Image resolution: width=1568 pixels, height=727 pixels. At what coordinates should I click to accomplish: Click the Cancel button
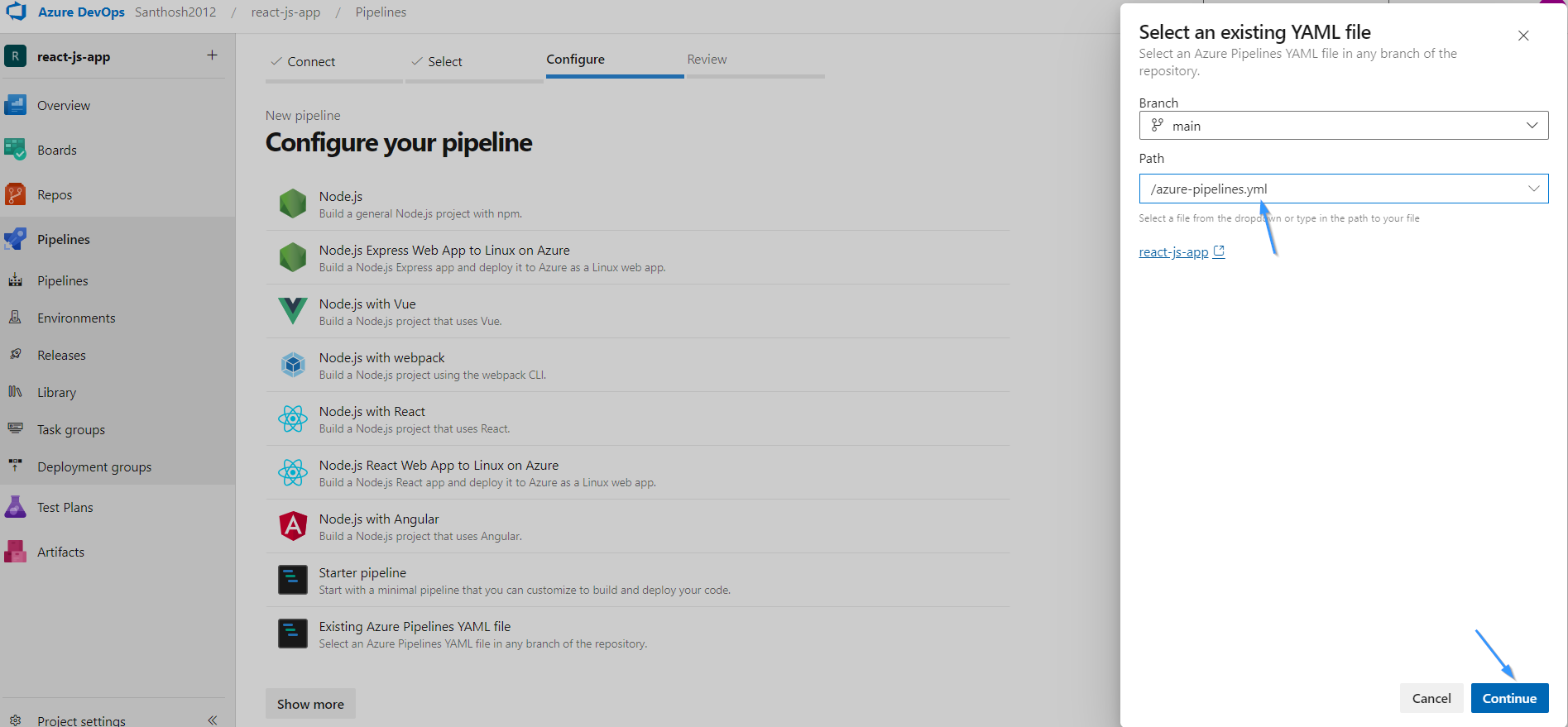point(1431,698)
